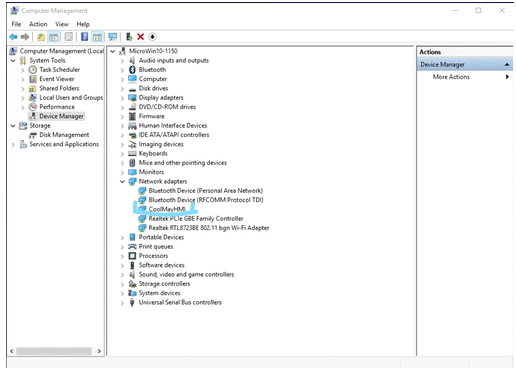Click the Processors category icon

click(x=132, y=256)
